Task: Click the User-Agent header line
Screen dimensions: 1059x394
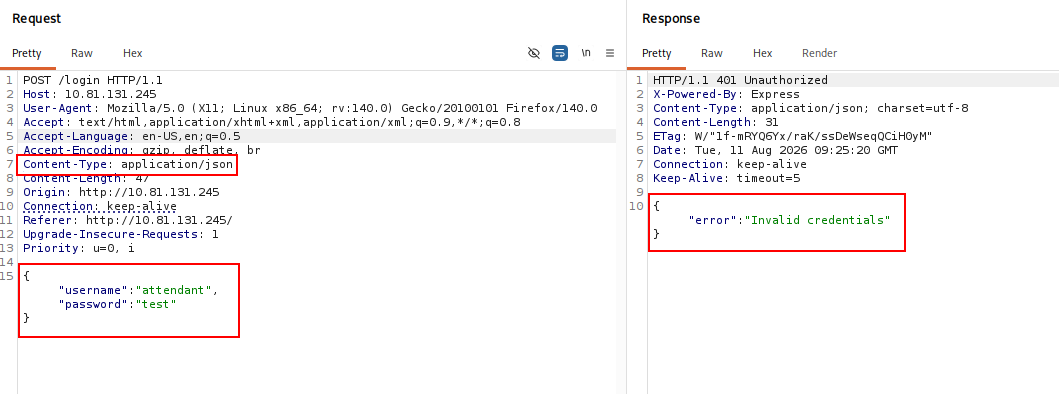Action: click(x=310, y=108)
